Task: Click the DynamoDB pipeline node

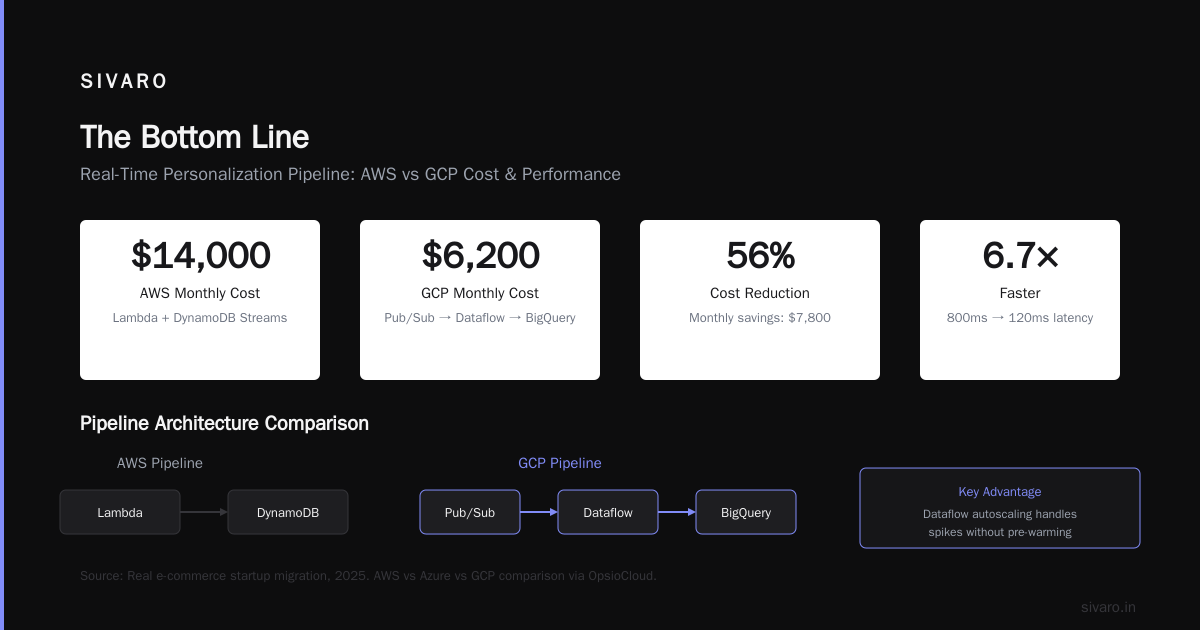Action: coord(288,512)
